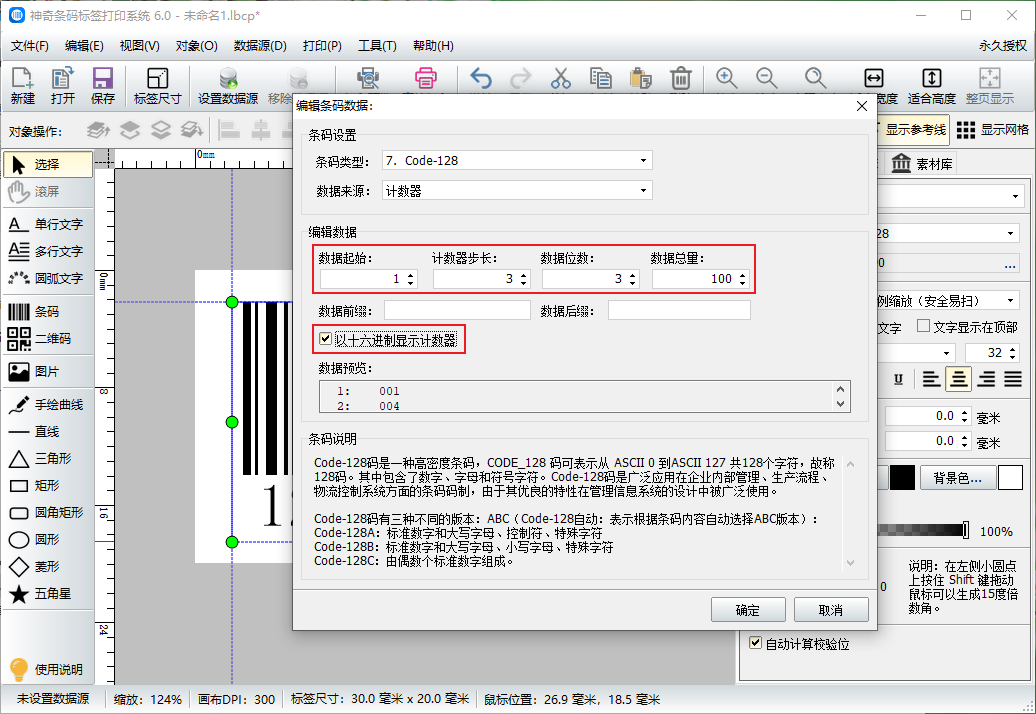Open the 数据源(D) menu

coord(260,46)
